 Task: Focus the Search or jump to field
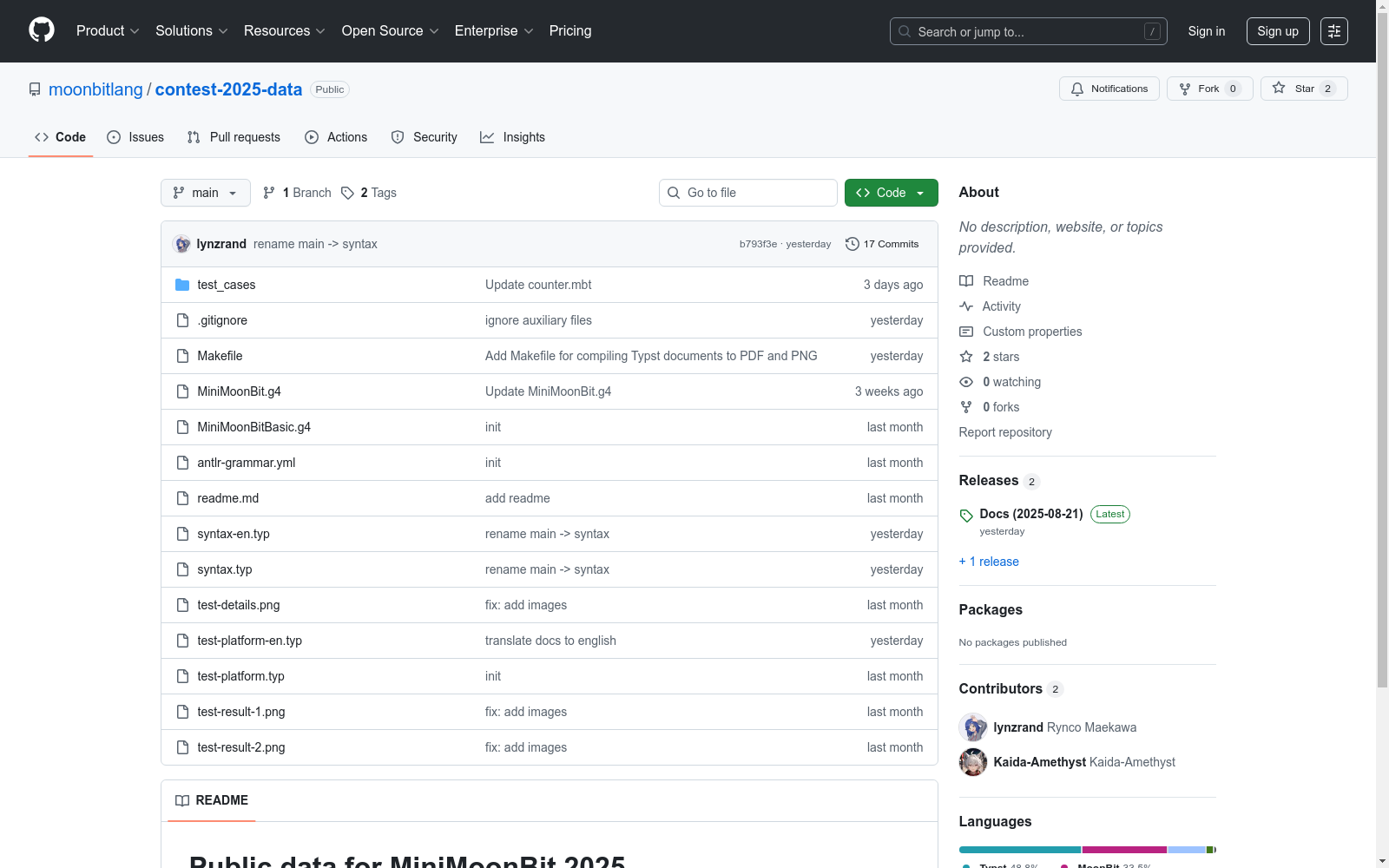(1029, 31)
